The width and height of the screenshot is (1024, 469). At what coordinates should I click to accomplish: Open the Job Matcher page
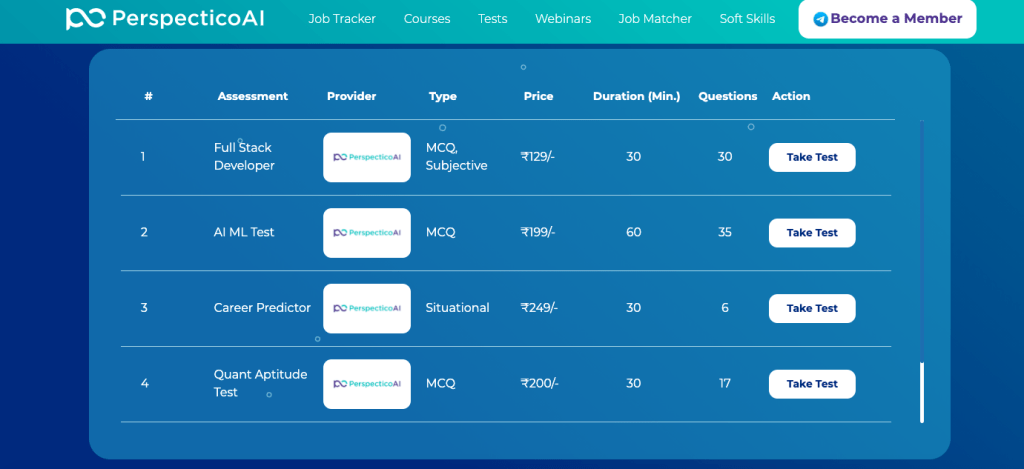point(655,19)
